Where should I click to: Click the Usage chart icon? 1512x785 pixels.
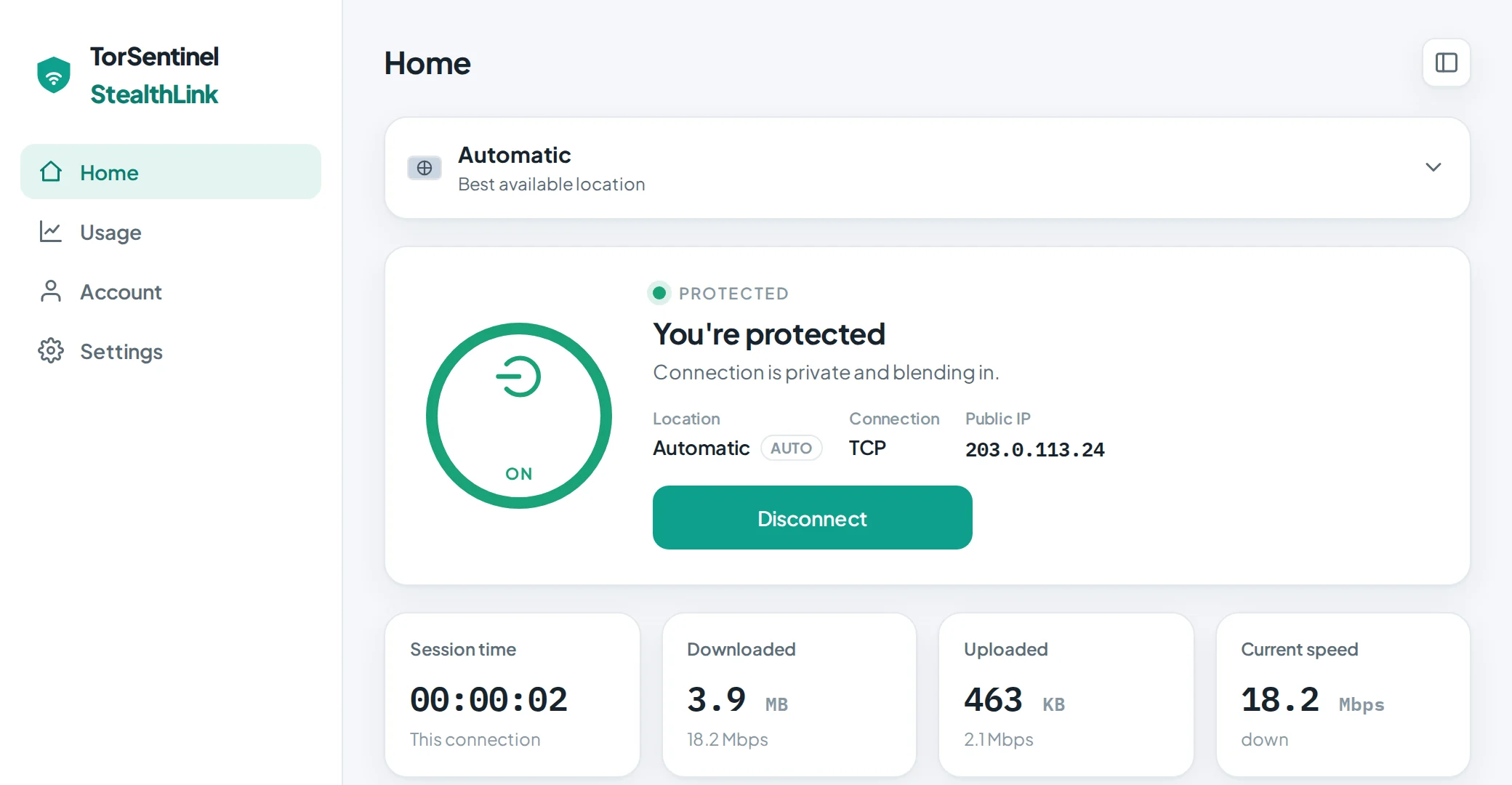pyautogui.click(x=51, y=232)
